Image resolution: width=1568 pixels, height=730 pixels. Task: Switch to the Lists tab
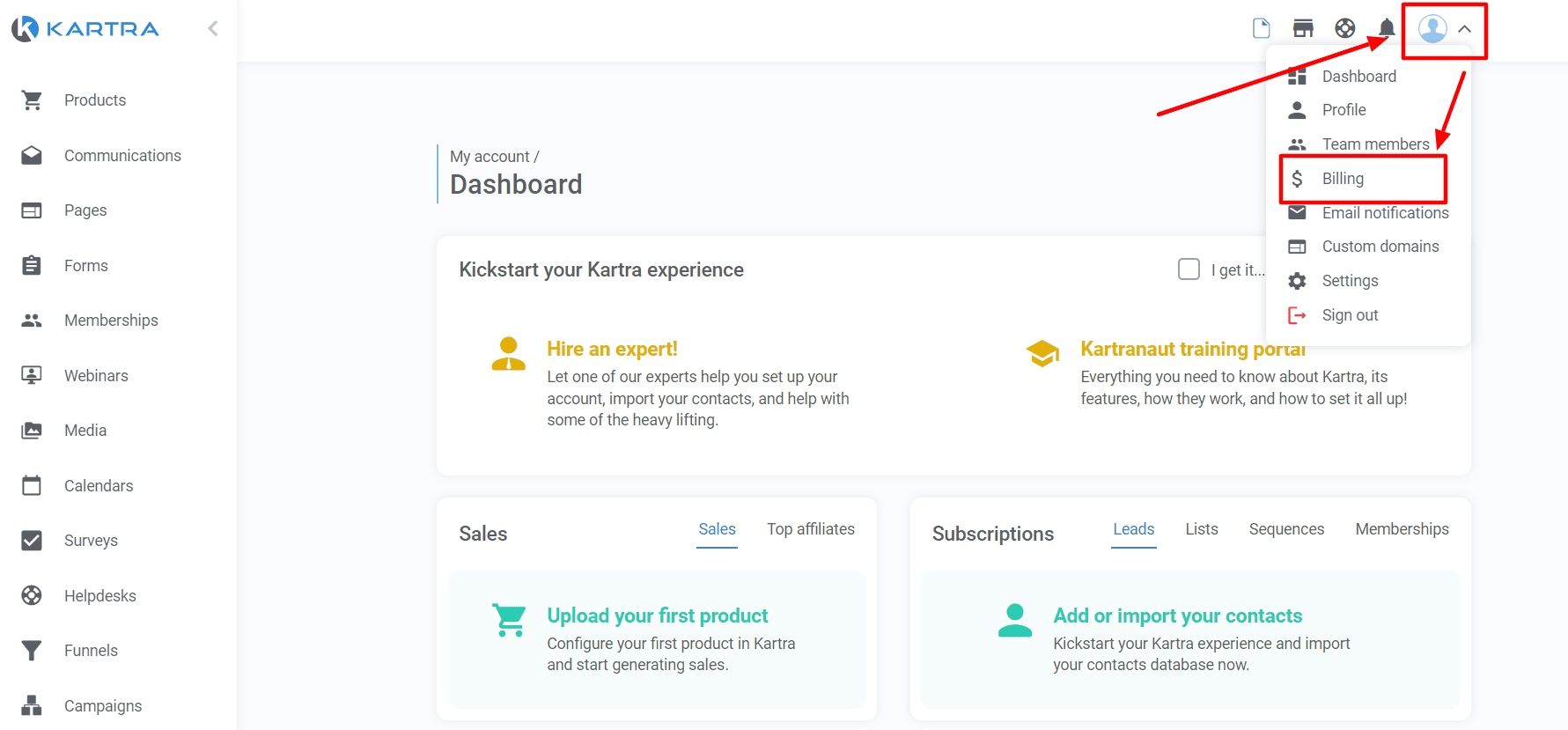(1202, 529)
